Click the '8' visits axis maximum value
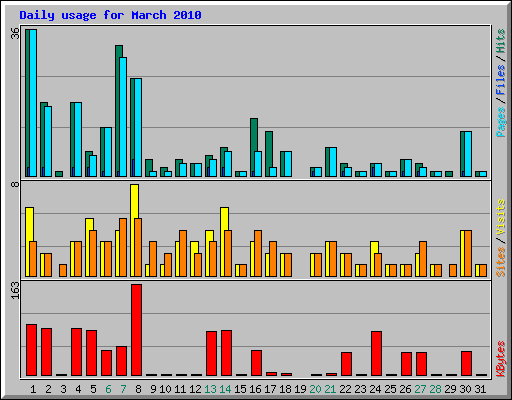 point(15,184)
